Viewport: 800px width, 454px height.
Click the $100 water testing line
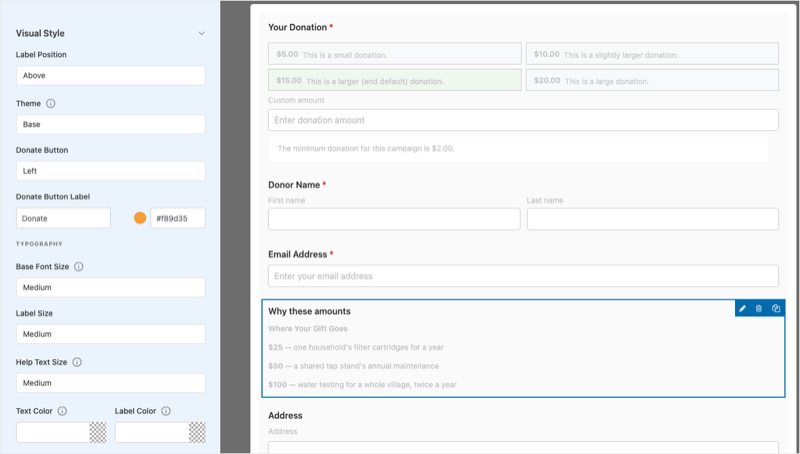point(362,385)
